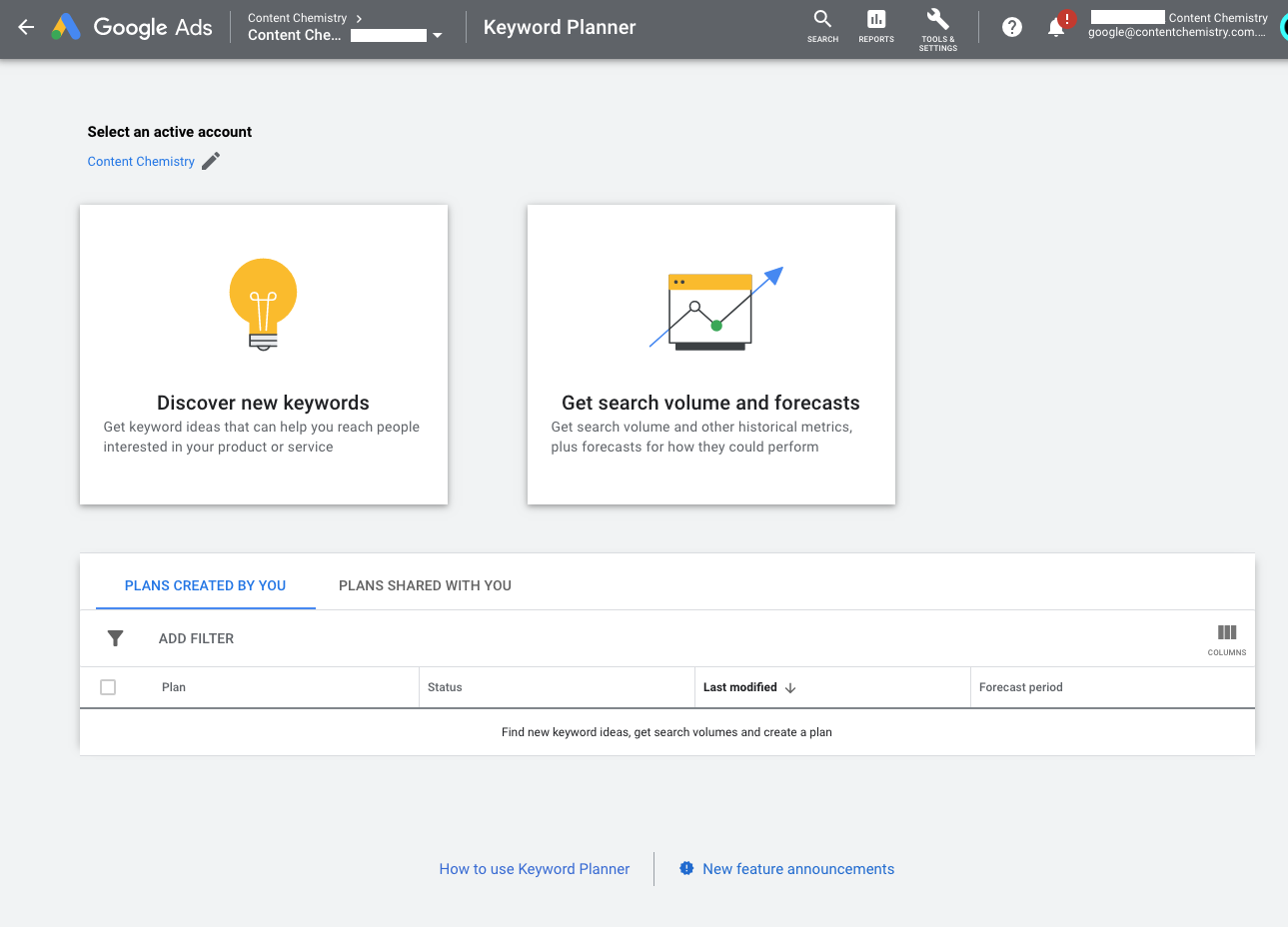Sort by Last modified column header
Screen dimensions: 1288x927
(x=740, y=687)
